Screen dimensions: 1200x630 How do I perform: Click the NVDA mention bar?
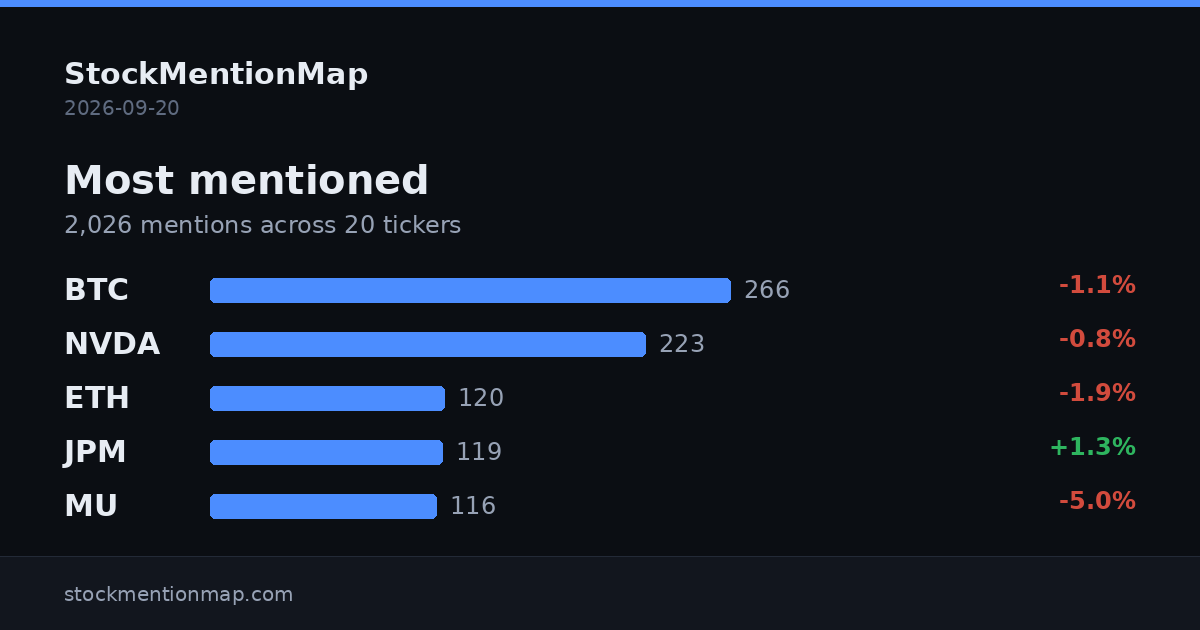pos(428,344)
